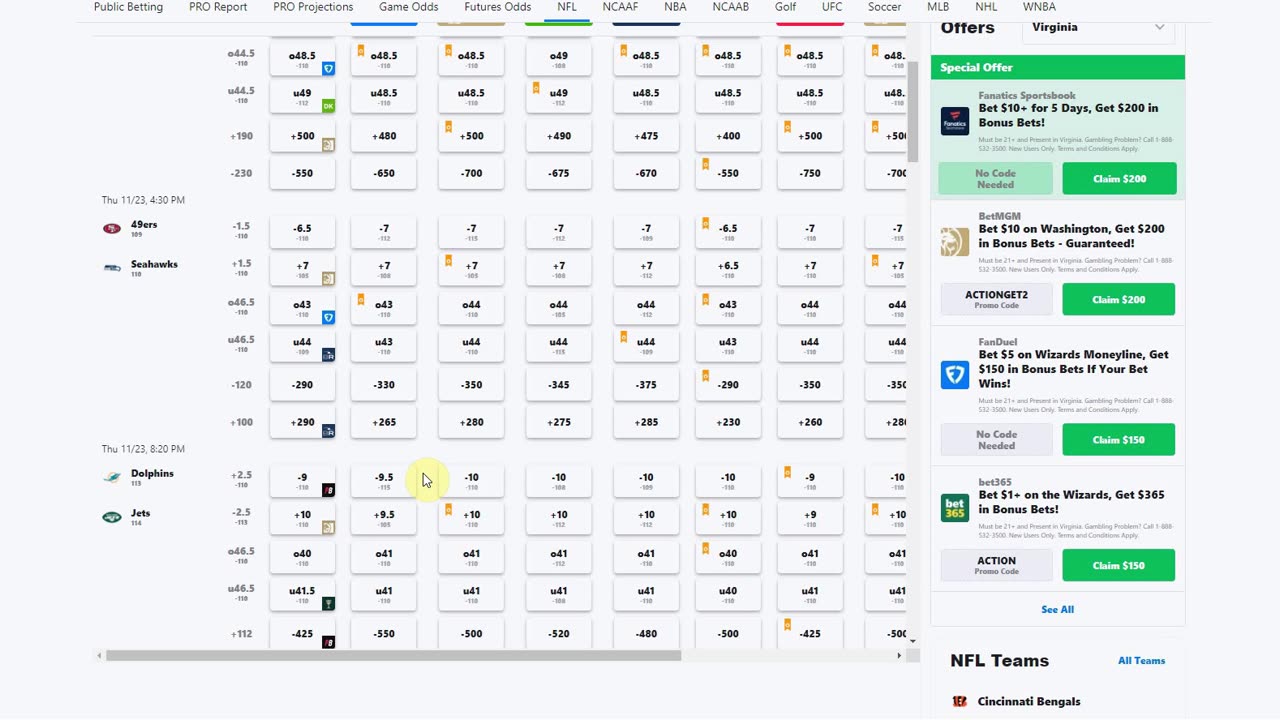
Task: Open the Cincinnati Bengals team link
Action: coord(1029,702)
